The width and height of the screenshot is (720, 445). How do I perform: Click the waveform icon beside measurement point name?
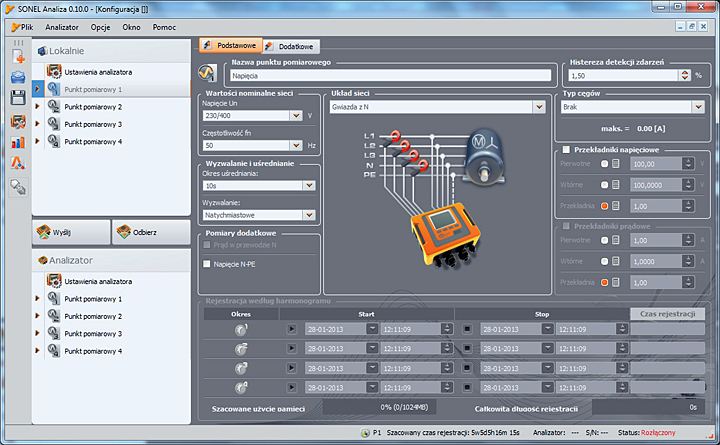[208, 74]
